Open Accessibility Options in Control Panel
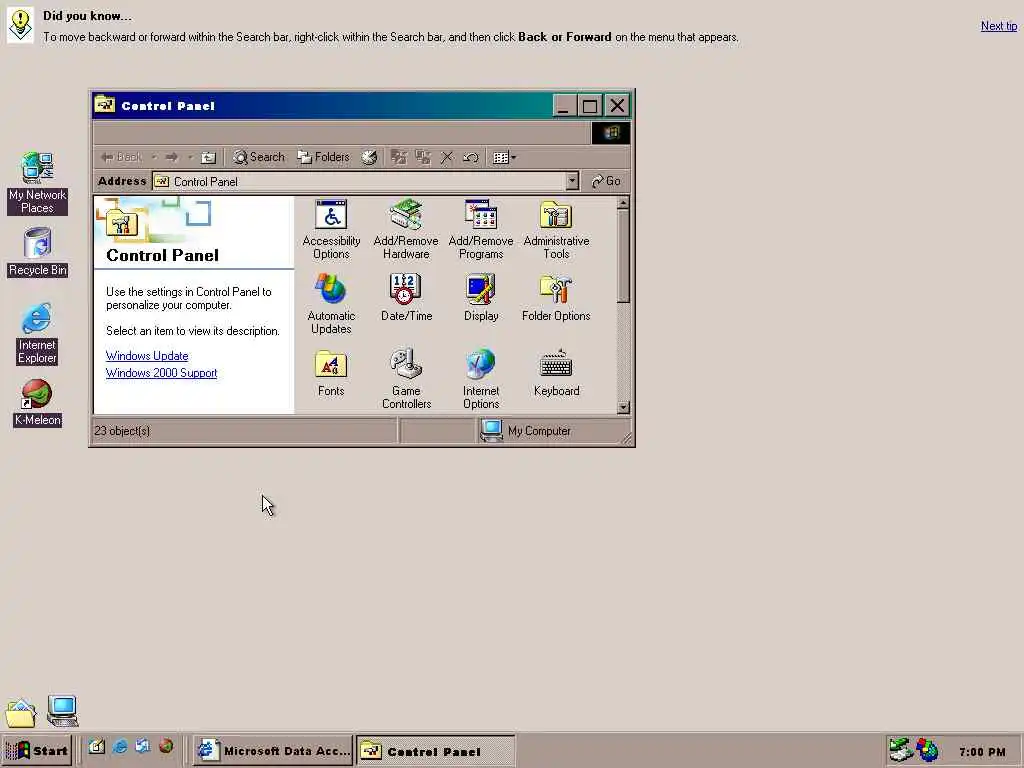This screenshot has width=1024, height=768. pos(331,229)
